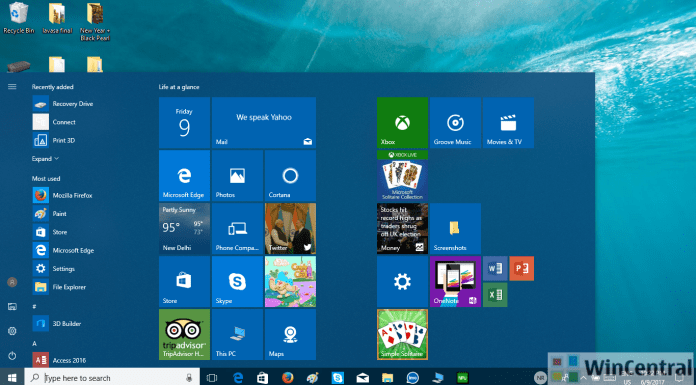Open the Money news tile
This screenshot has height=385, width=696.
click(403, 229)
